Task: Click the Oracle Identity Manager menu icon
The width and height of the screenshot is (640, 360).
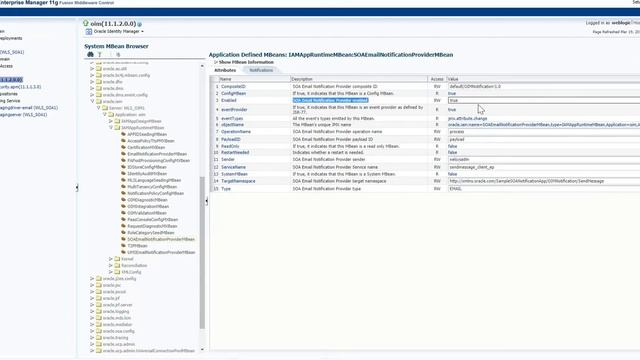Action: click(89, 31)
